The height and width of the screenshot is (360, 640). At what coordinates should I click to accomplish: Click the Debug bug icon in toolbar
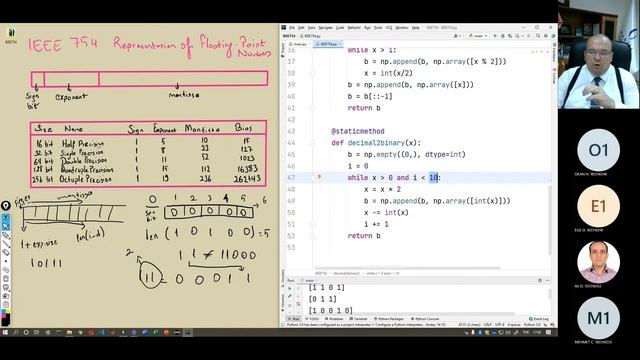point(502,36)
